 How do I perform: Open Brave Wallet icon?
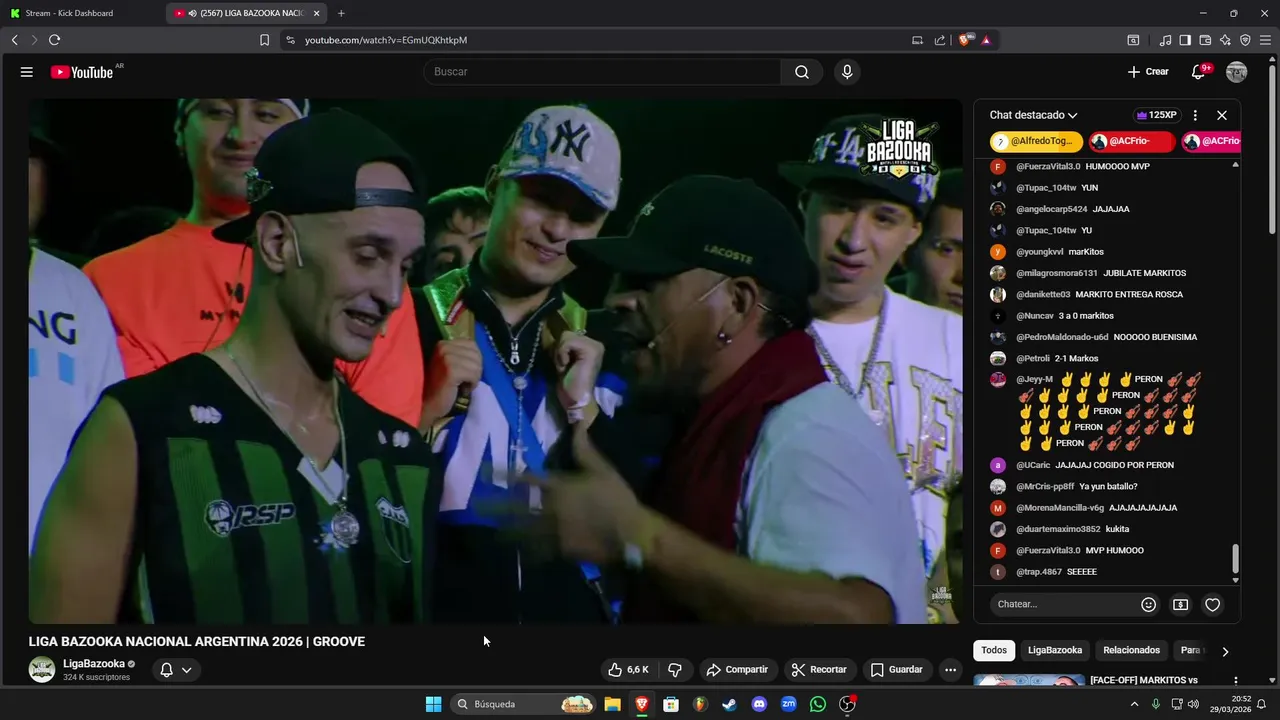tap(1205, 40)
